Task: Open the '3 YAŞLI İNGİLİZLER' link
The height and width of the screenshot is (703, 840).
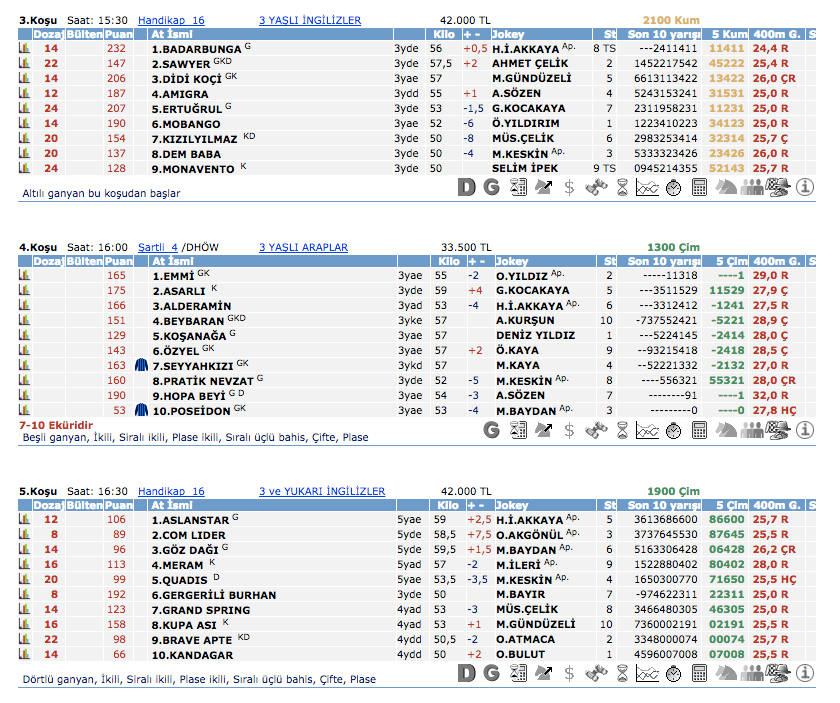Action: pyautogui.click(x=310, y=20)
